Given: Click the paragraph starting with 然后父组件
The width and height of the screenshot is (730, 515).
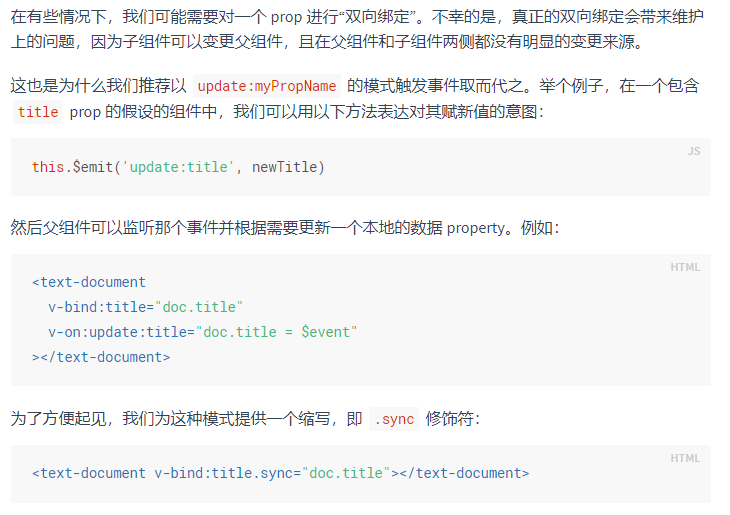Looking at the screenshot, I should [x=285, y=228].
